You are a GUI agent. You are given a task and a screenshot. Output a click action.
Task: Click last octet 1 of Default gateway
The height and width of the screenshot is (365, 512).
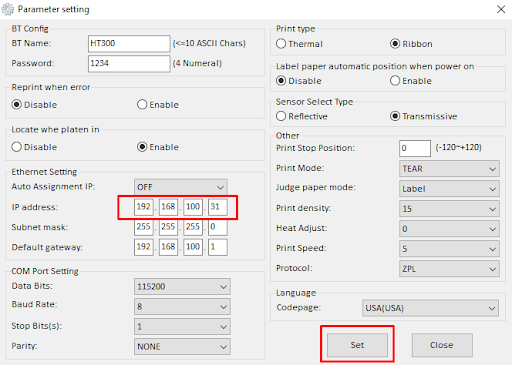218,247
